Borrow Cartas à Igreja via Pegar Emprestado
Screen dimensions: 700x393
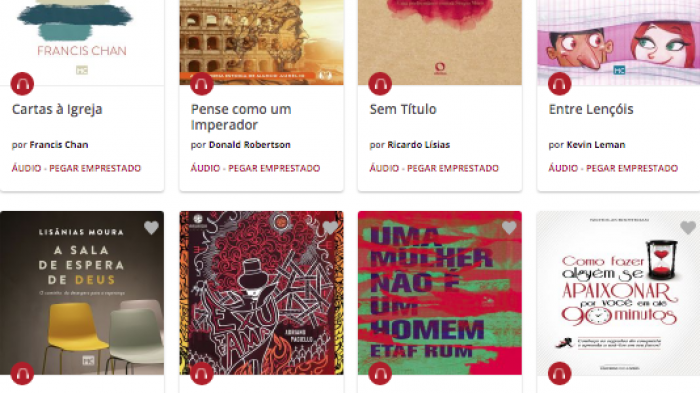pyautogui.click(x=95, y=168)
